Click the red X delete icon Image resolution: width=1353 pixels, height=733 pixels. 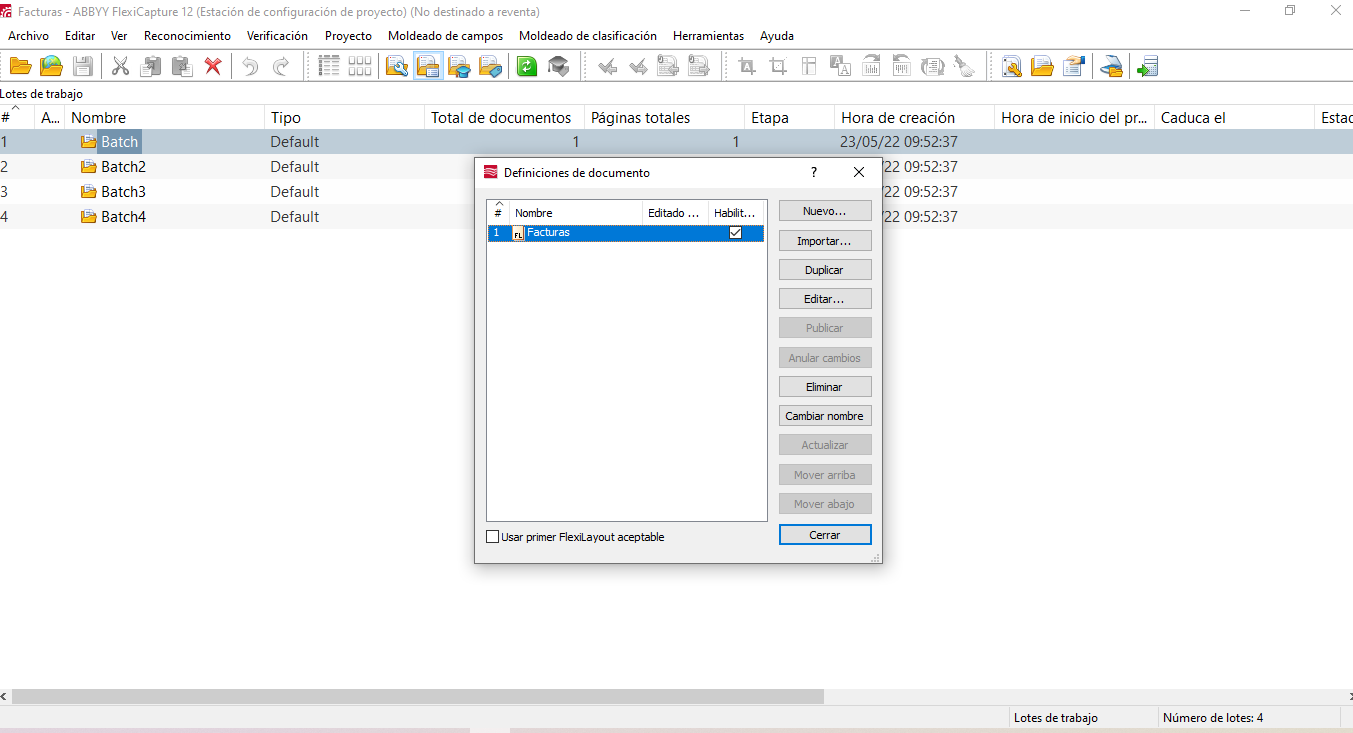(x=212, y=66)
